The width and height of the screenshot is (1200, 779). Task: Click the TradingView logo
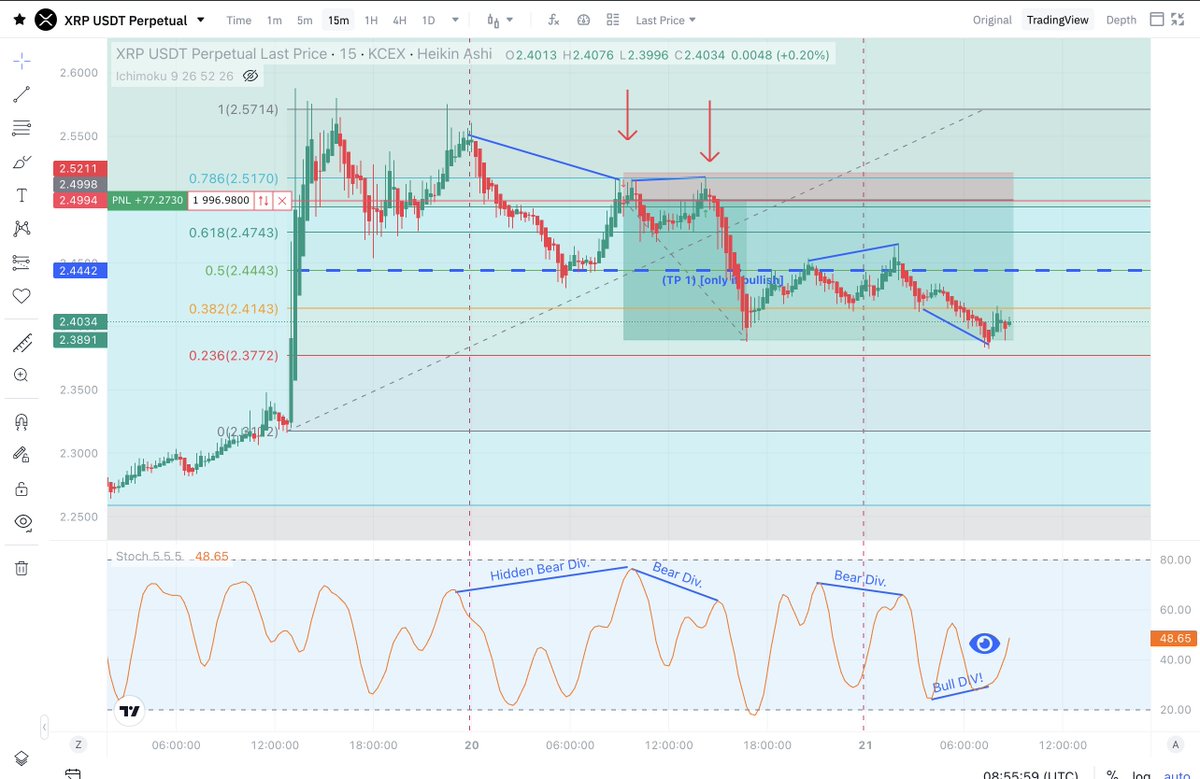(129, 711)
